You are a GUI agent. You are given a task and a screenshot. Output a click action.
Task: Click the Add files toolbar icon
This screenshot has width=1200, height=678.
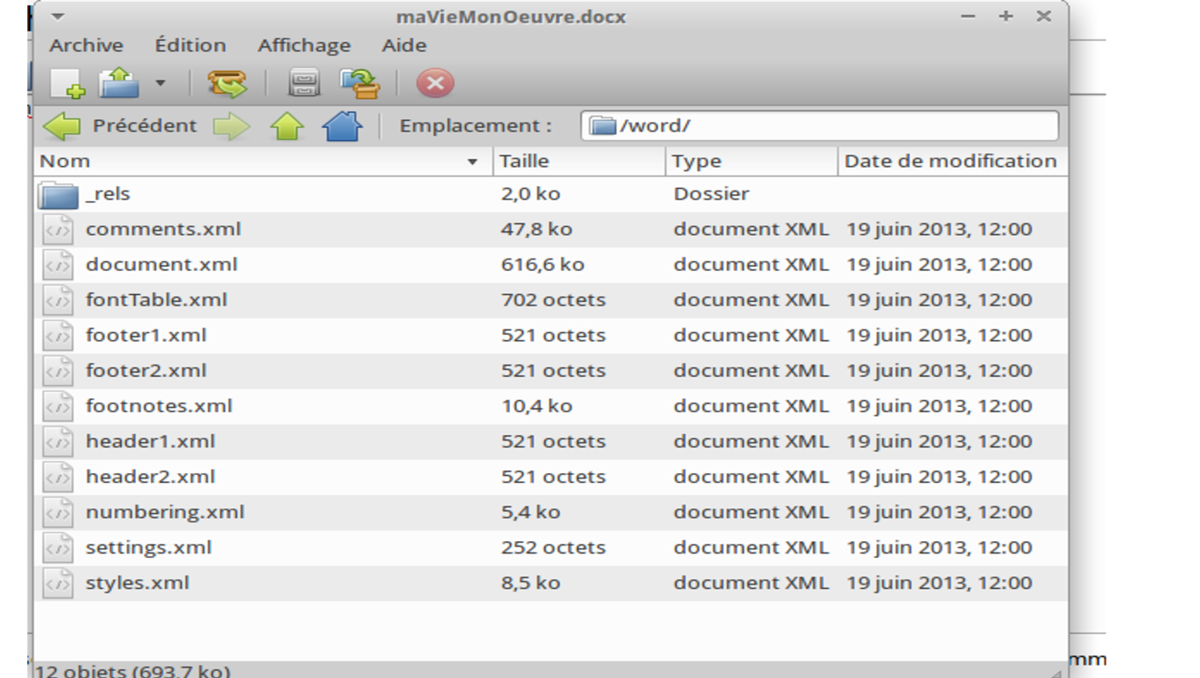point(303,83)
